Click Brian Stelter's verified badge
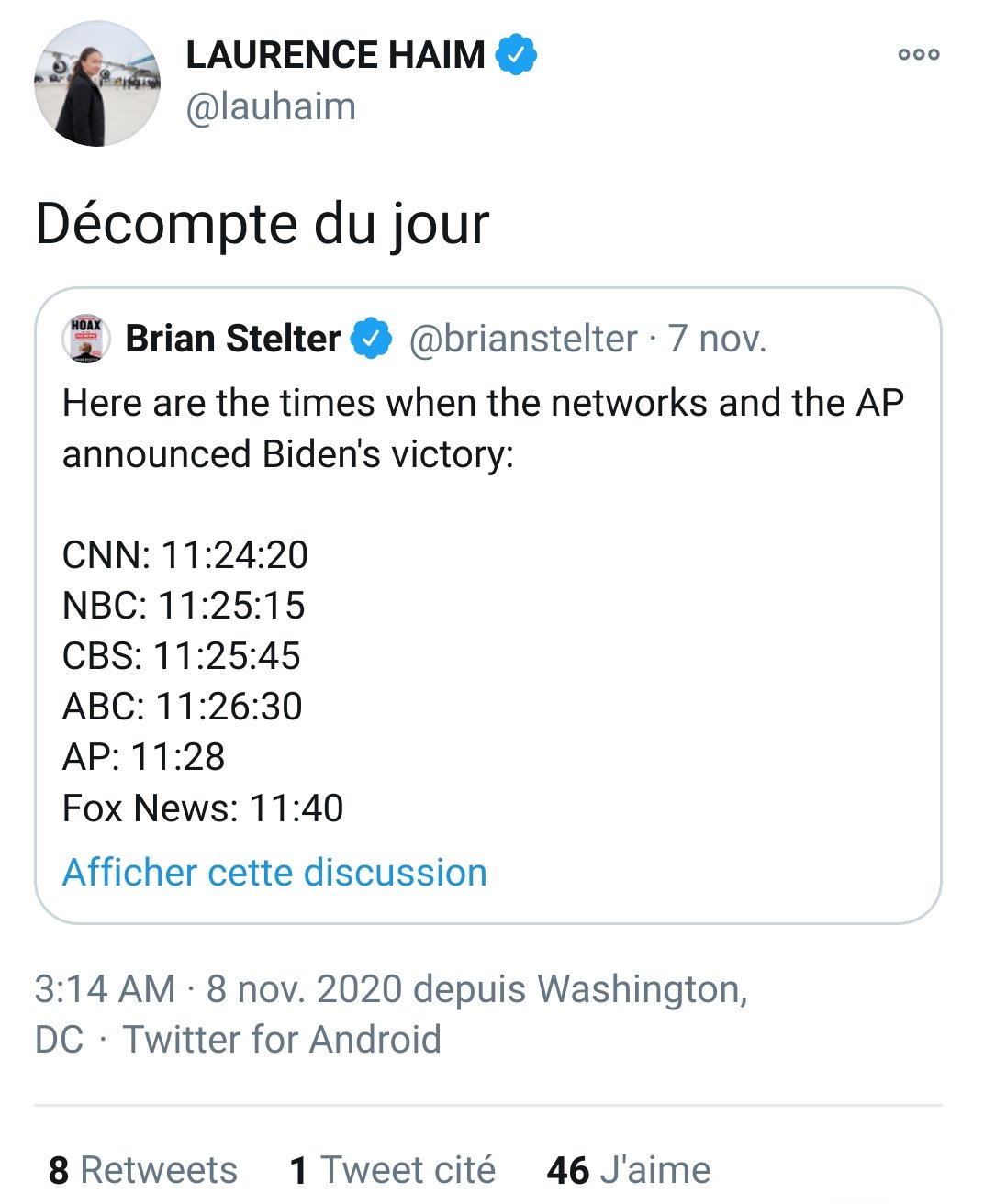 (372, 339)
